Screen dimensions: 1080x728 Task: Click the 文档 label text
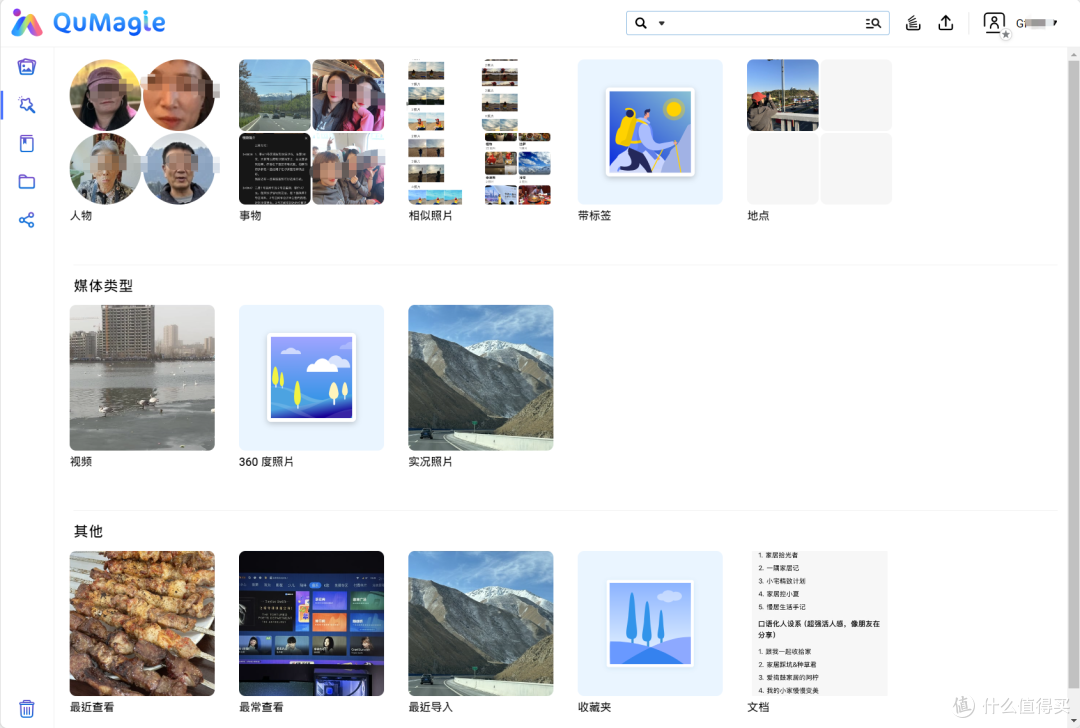[758, 707]
